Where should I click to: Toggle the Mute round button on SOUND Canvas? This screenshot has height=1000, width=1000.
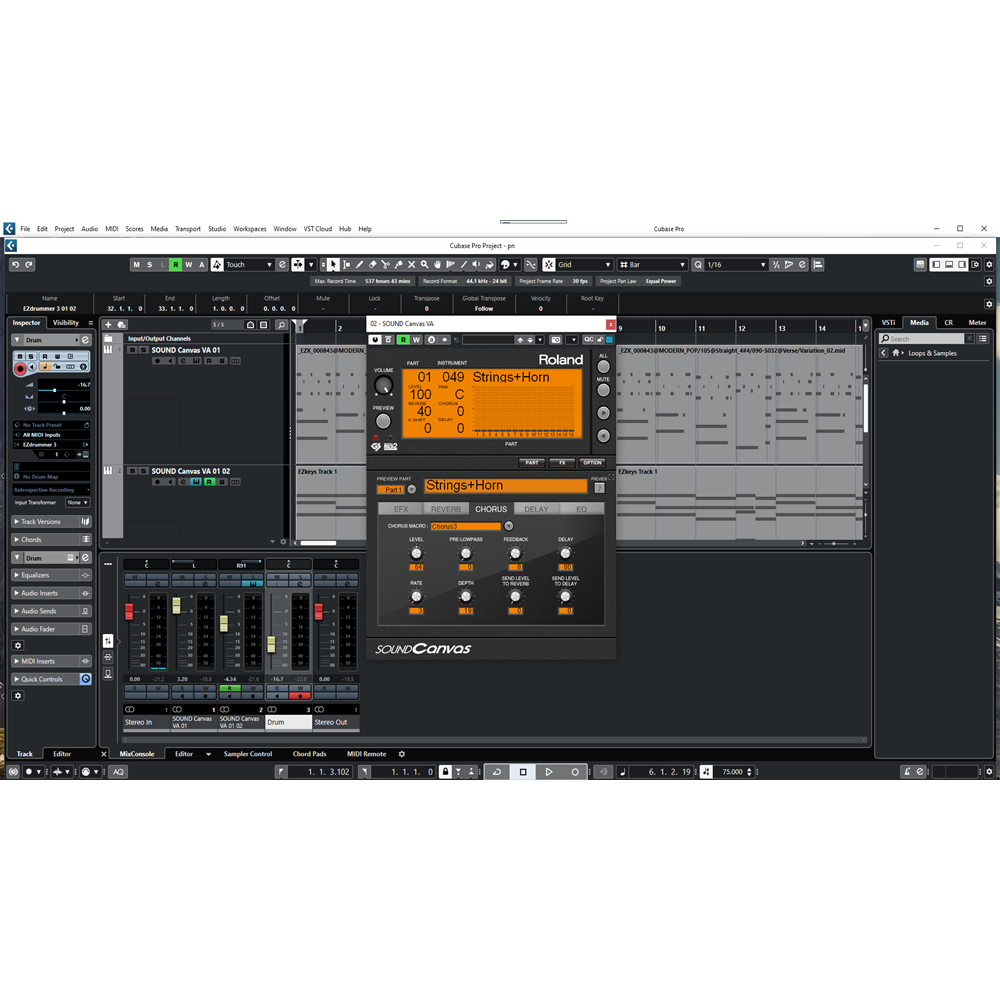tap(603, 390)
